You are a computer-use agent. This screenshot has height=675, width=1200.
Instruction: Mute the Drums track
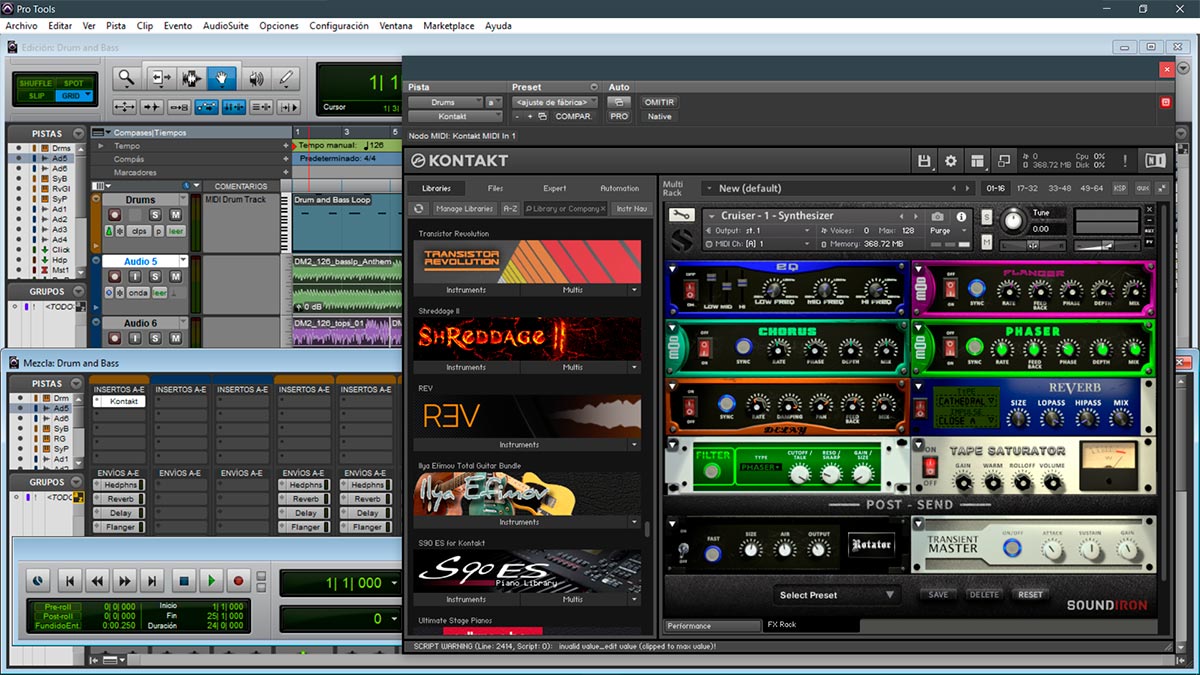point(176,215)
